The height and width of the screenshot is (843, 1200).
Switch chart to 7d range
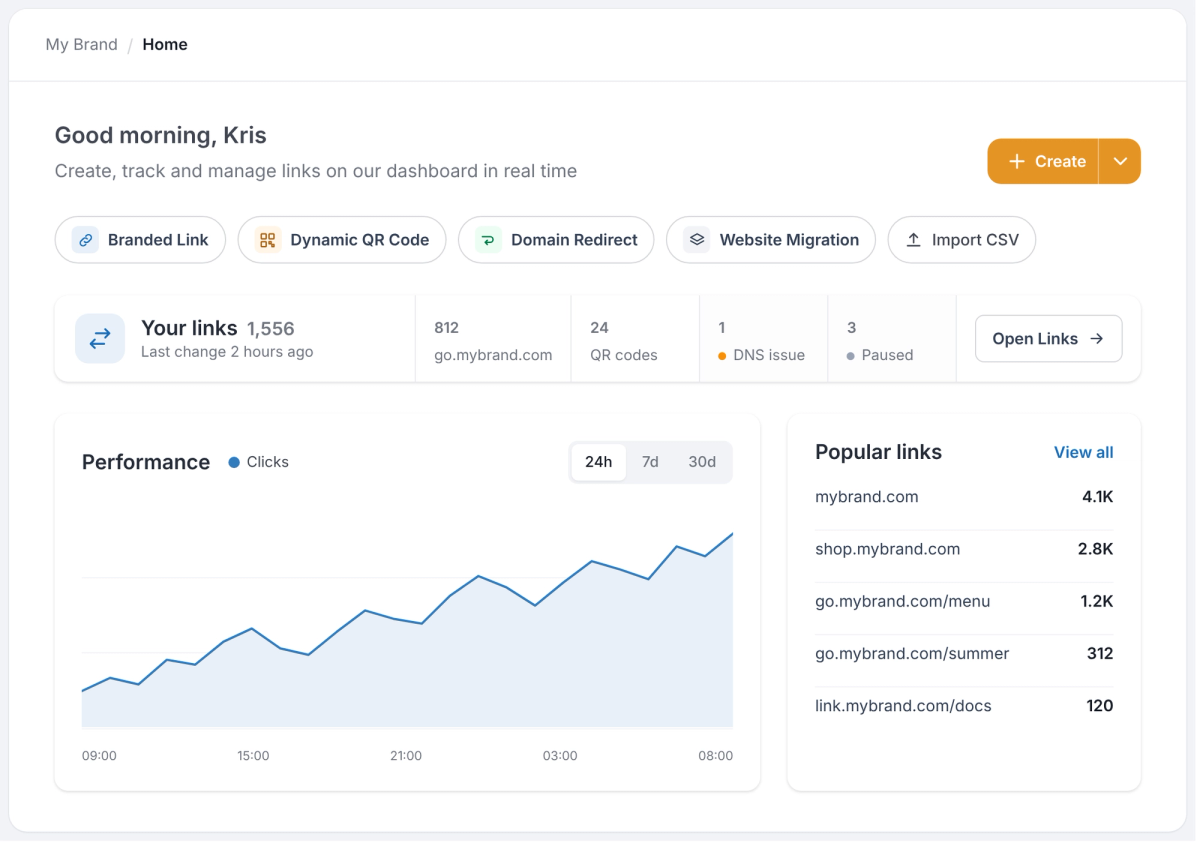(650, 462)
